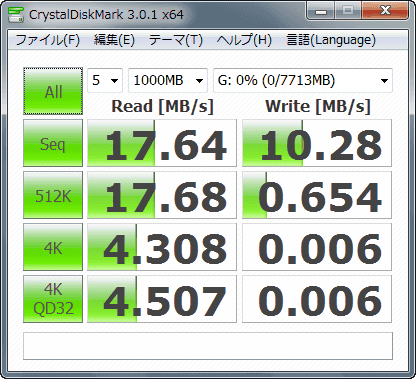Viewport: 416px width, 379px height.
Task: Click the 4K write result 0.006
Action: pos(317,247)
